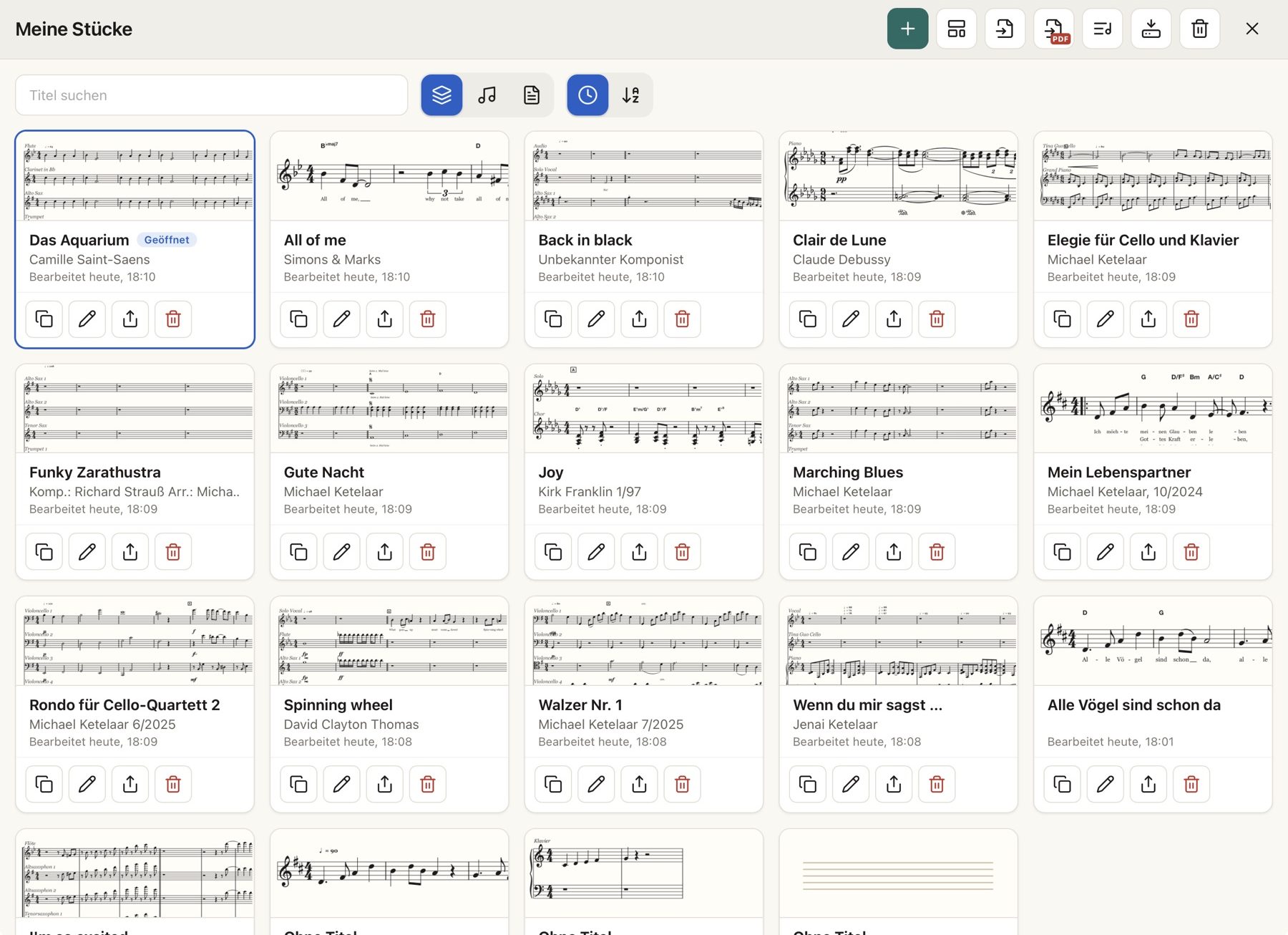The image size is (1288, 935).
Task: Filter to music note scores only
Action: point(487,95)
